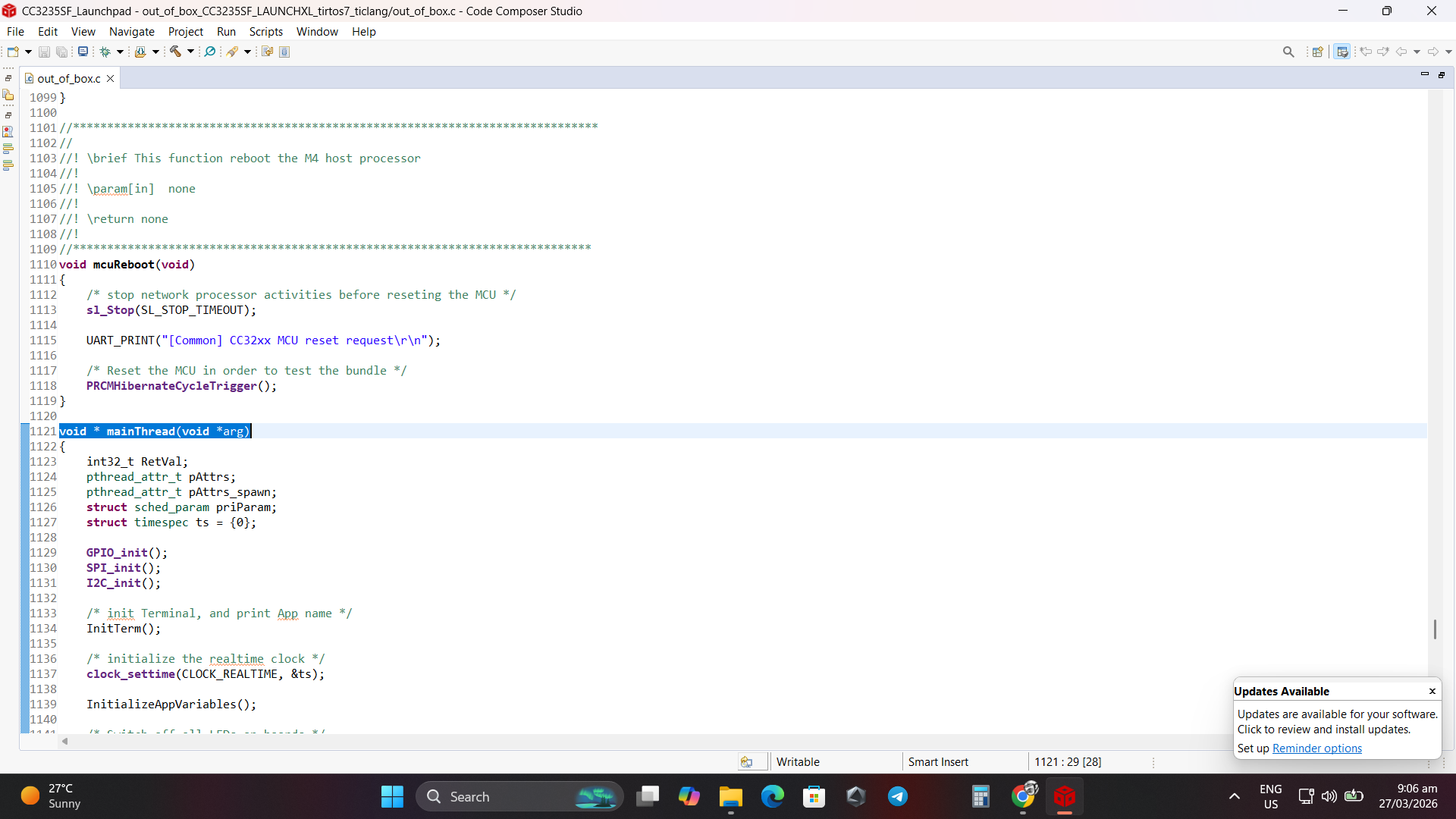1456x819 pixels.
Task: Click the magnifying glass search icon at top right
Action: pos(1288,52)
